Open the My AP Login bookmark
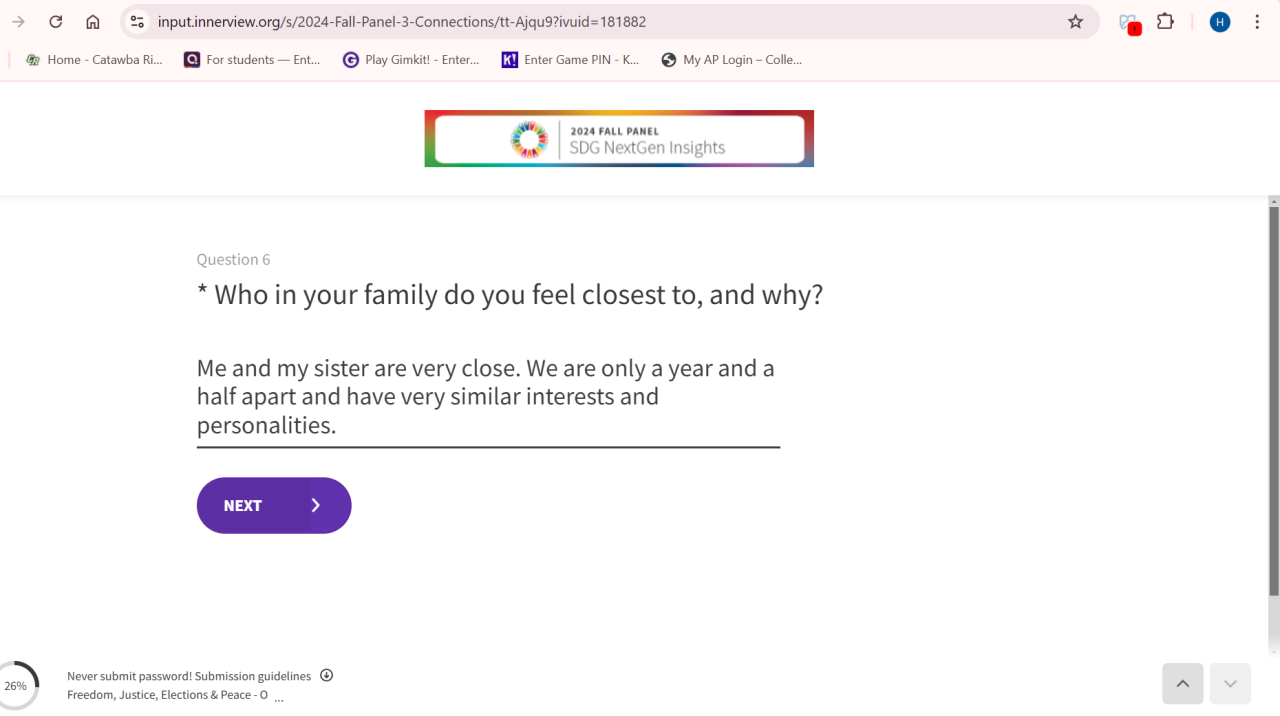This screenshot has width=1280, height=716. (x=732, y=60)
